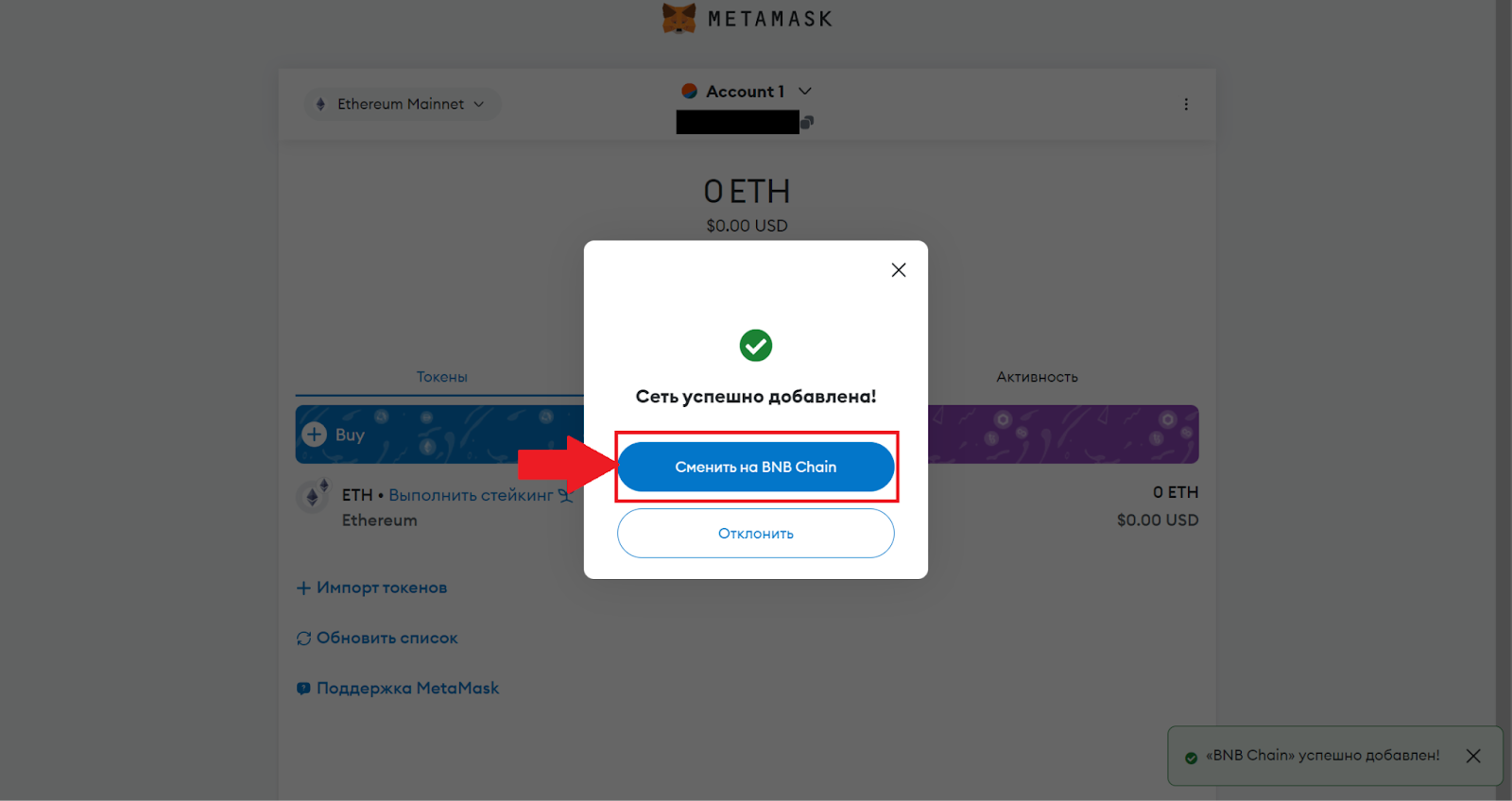This screenshot has height=801, width=1512.
Task: Click the MetaMask fox logo
Action: click(679, 18)
